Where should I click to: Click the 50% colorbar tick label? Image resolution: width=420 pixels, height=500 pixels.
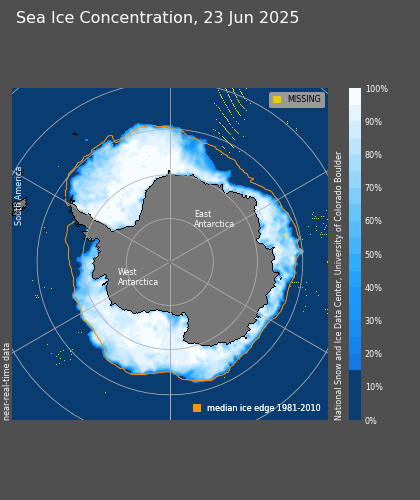(x=373, y=255)
